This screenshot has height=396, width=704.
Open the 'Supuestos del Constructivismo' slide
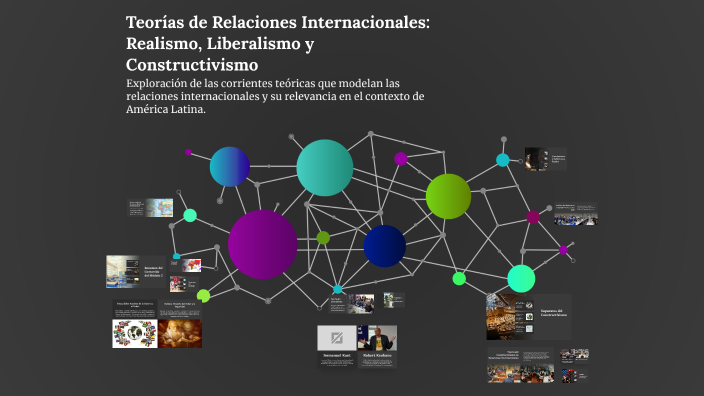point(528,317)
